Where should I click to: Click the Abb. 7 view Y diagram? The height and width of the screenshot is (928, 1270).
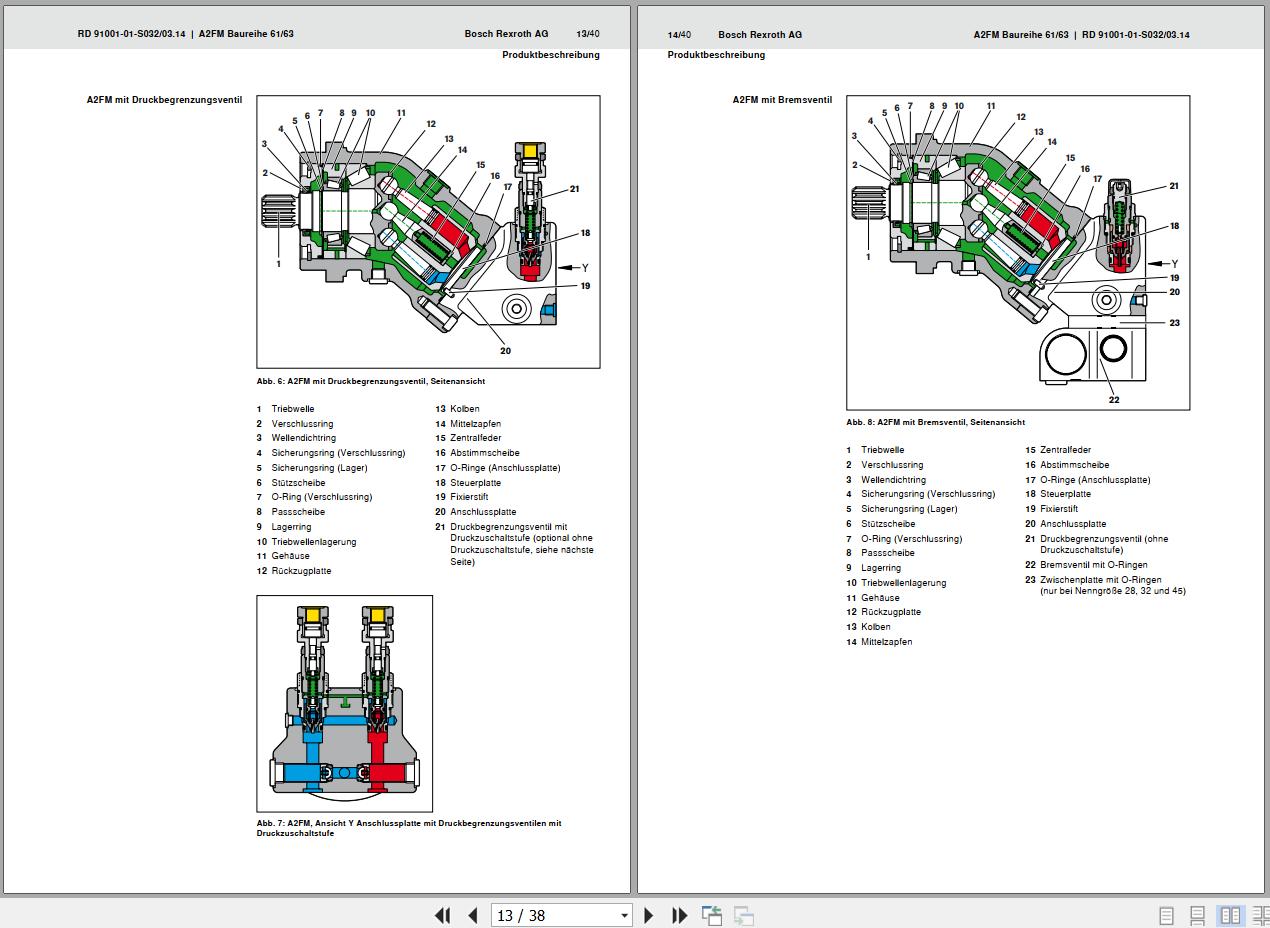[x=344, y=703]
